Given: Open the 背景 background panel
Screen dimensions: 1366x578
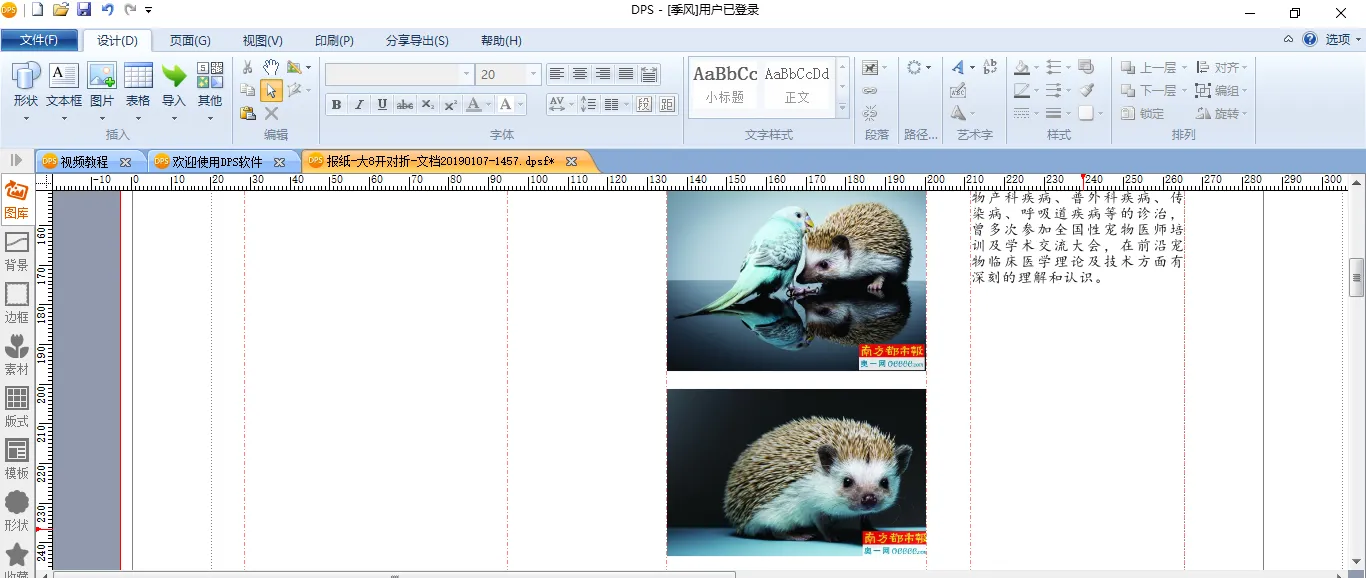Looking at the screenshot, I should click(x=17, y=251).
